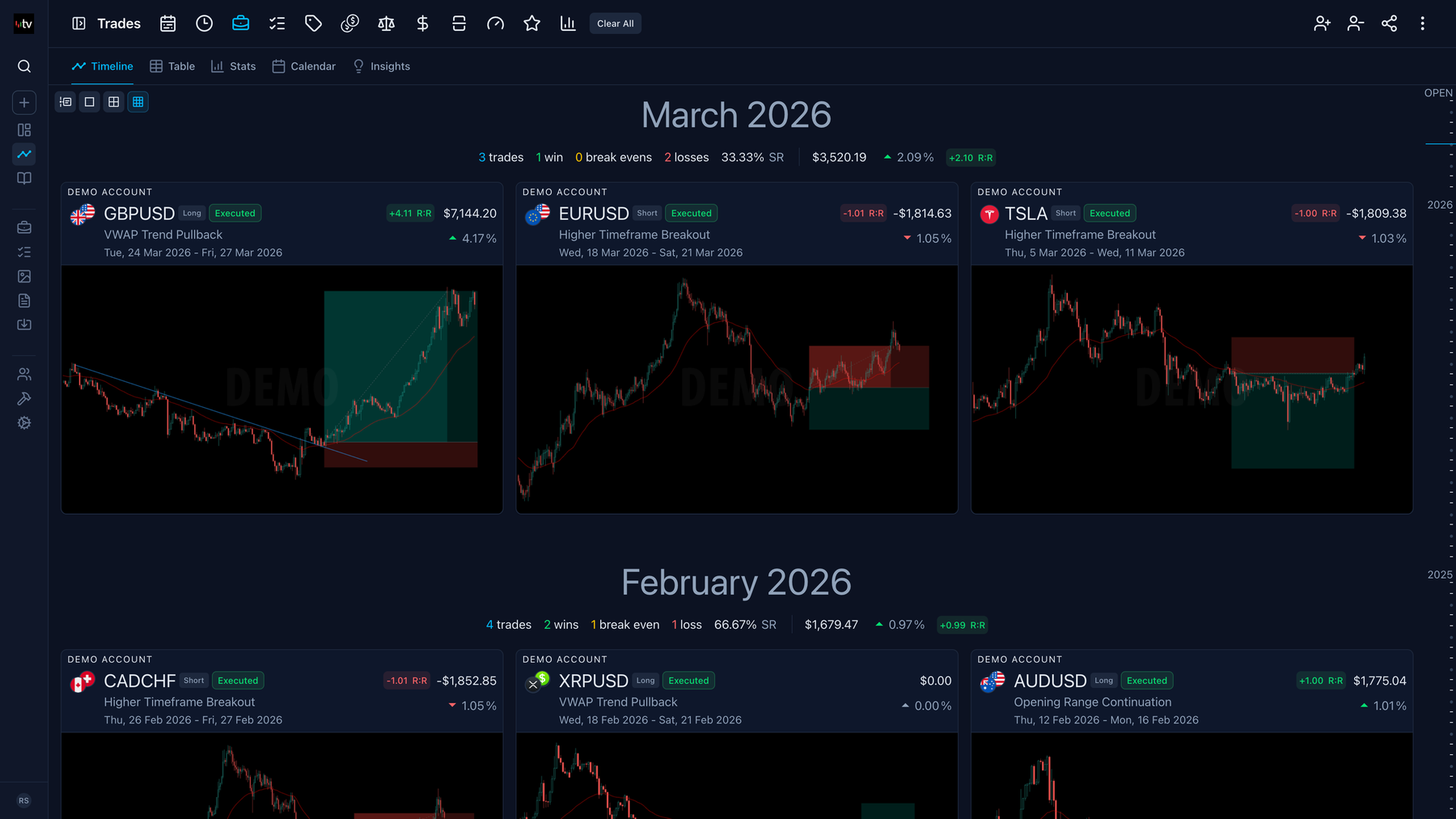Viewport: 1456px width, 819px height.
Task: Click the +2.10 R:R March summary badge
Action: [971, 158]
